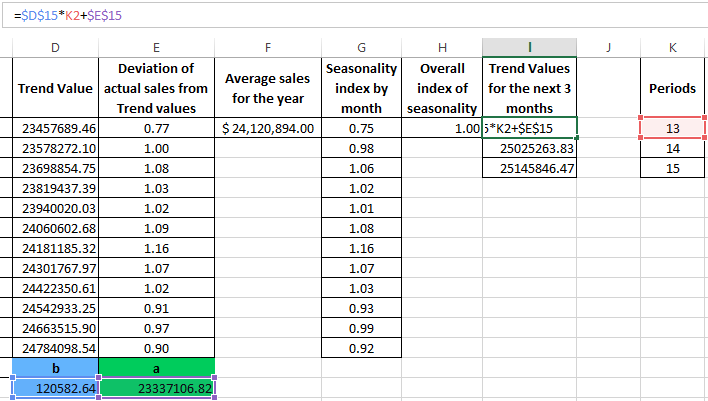The width and height of the screenshot is (708, 401).
Task: Select column E header
Action: 157,47
